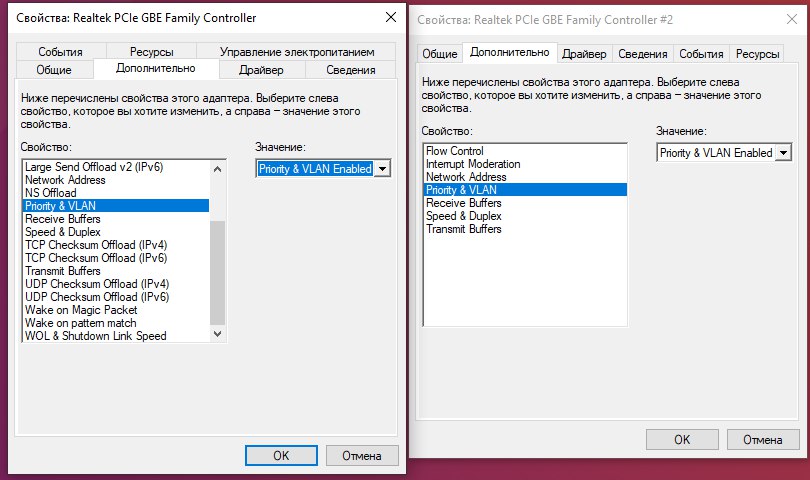Select Network Address in left window list
The width and height of the screenshot is (810, 480).
click(x=116, y=180)
